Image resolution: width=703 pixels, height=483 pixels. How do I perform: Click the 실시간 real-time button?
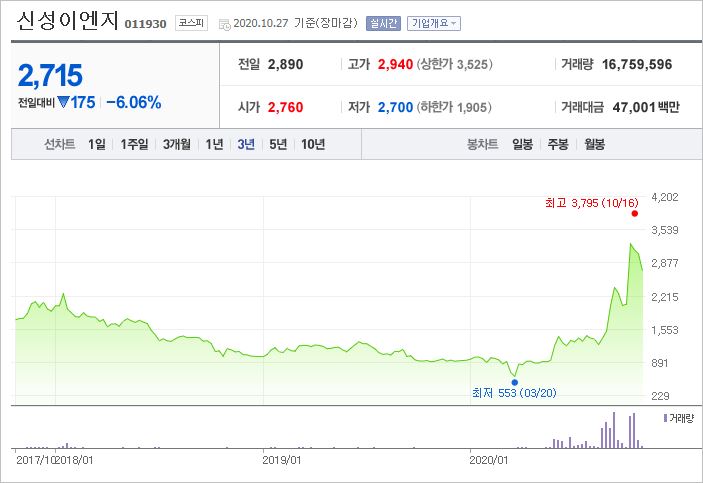[383, 23]
